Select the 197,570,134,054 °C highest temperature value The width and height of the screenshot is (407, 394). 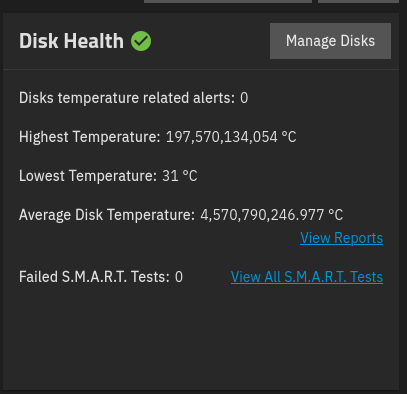(231, 137)
